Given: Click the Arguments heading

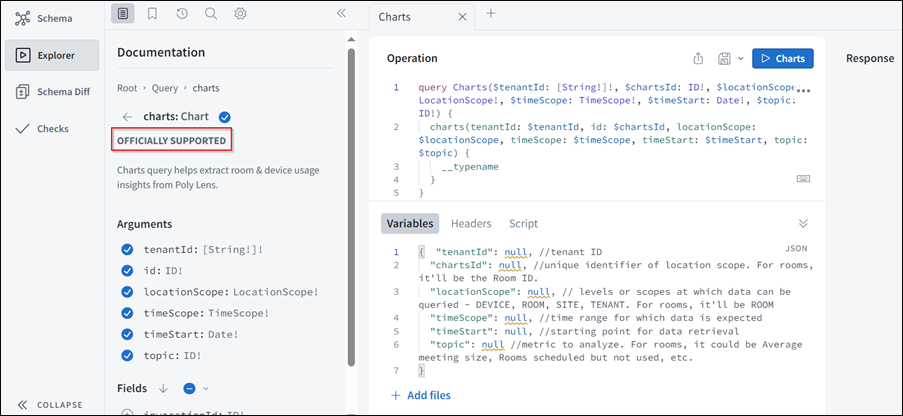Looking at the screenshot, I should pyautogui.click(x=144, y=224).
